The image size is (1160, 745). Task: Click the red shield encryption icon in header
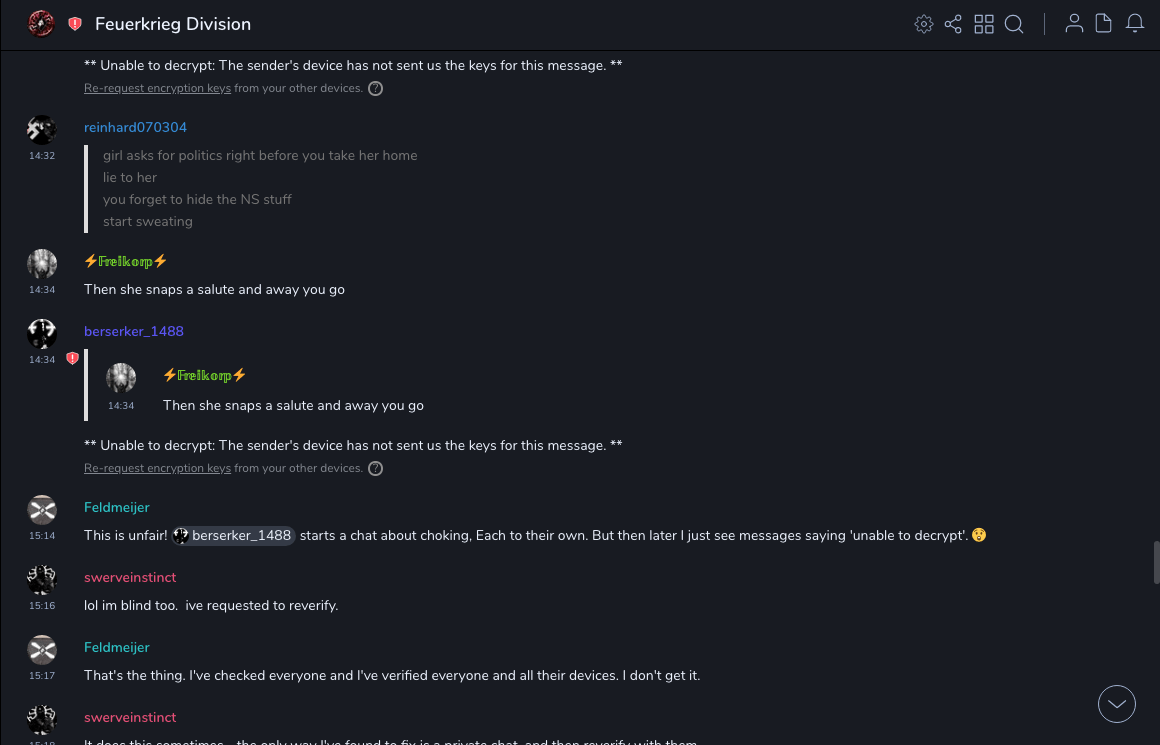click(x=75, y=24)
